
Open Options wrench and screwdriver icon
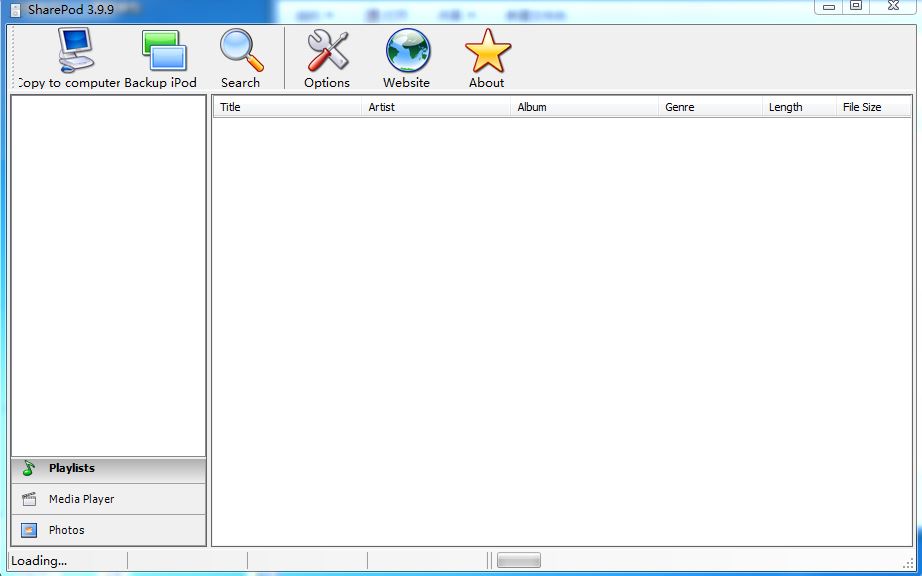[x=328, y=51]
